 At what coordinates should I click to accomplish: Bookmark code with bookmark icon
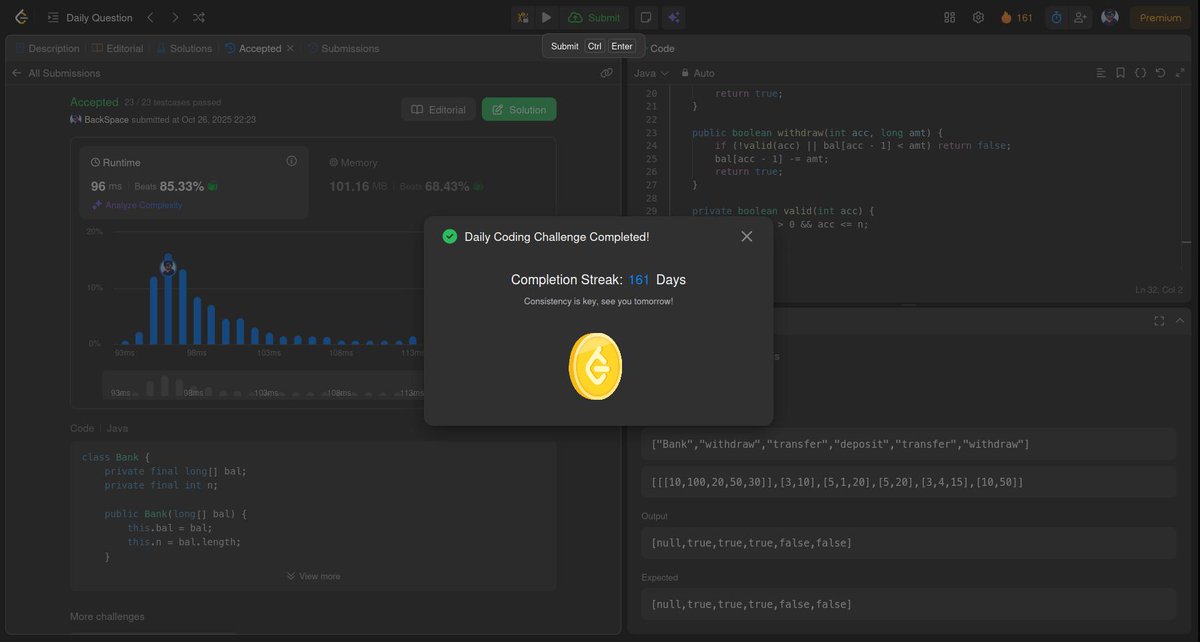point(1121,73)
